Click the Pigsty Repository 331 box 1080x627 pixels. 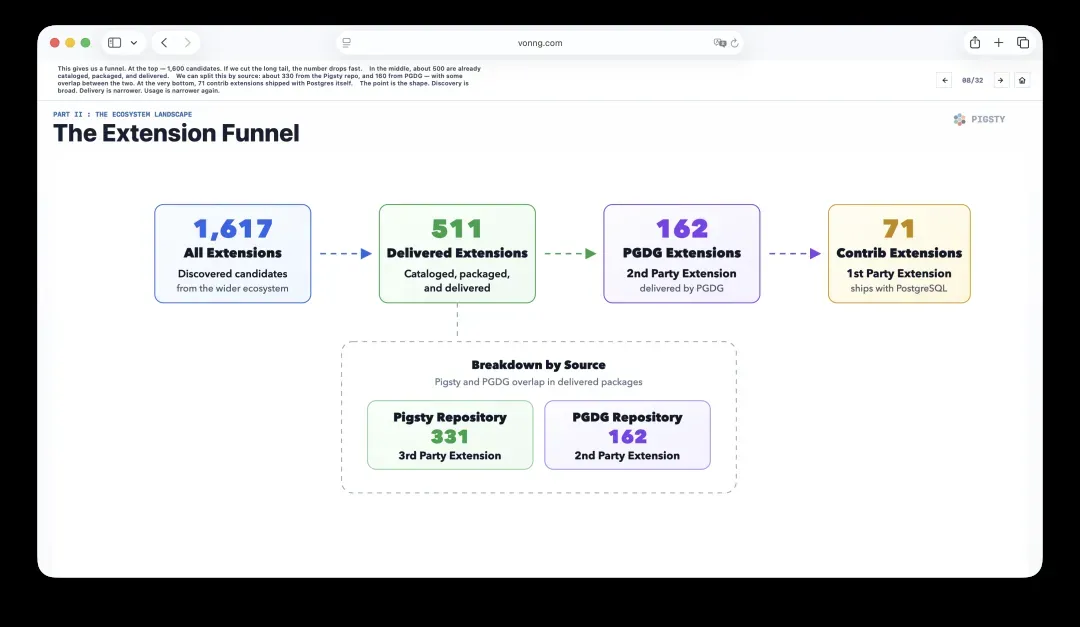(450, 435)
